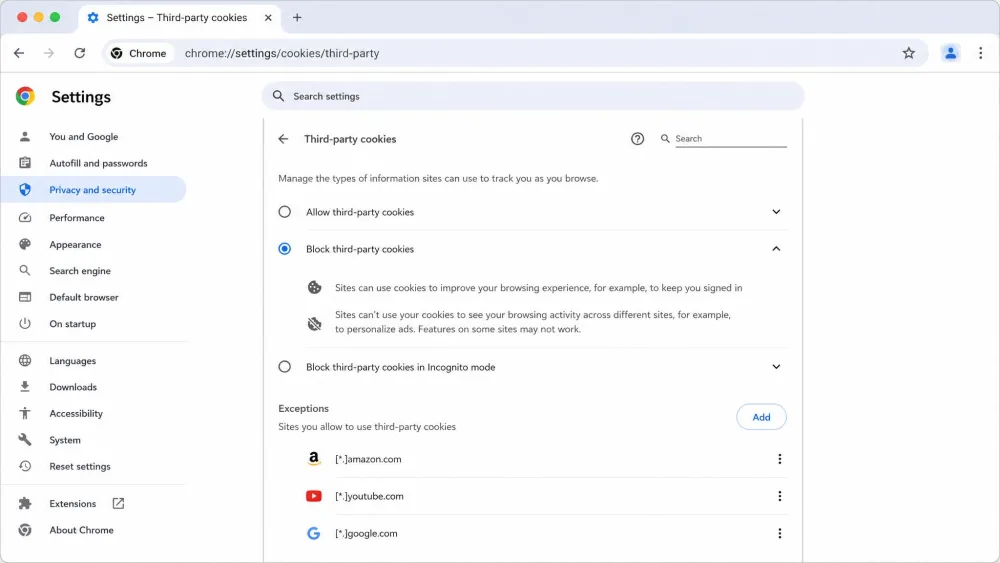Click the [*.]google.com exception entry
The height and width of the screenshot is (563, 1000).
pyautogui.click(x=366, y=533)
